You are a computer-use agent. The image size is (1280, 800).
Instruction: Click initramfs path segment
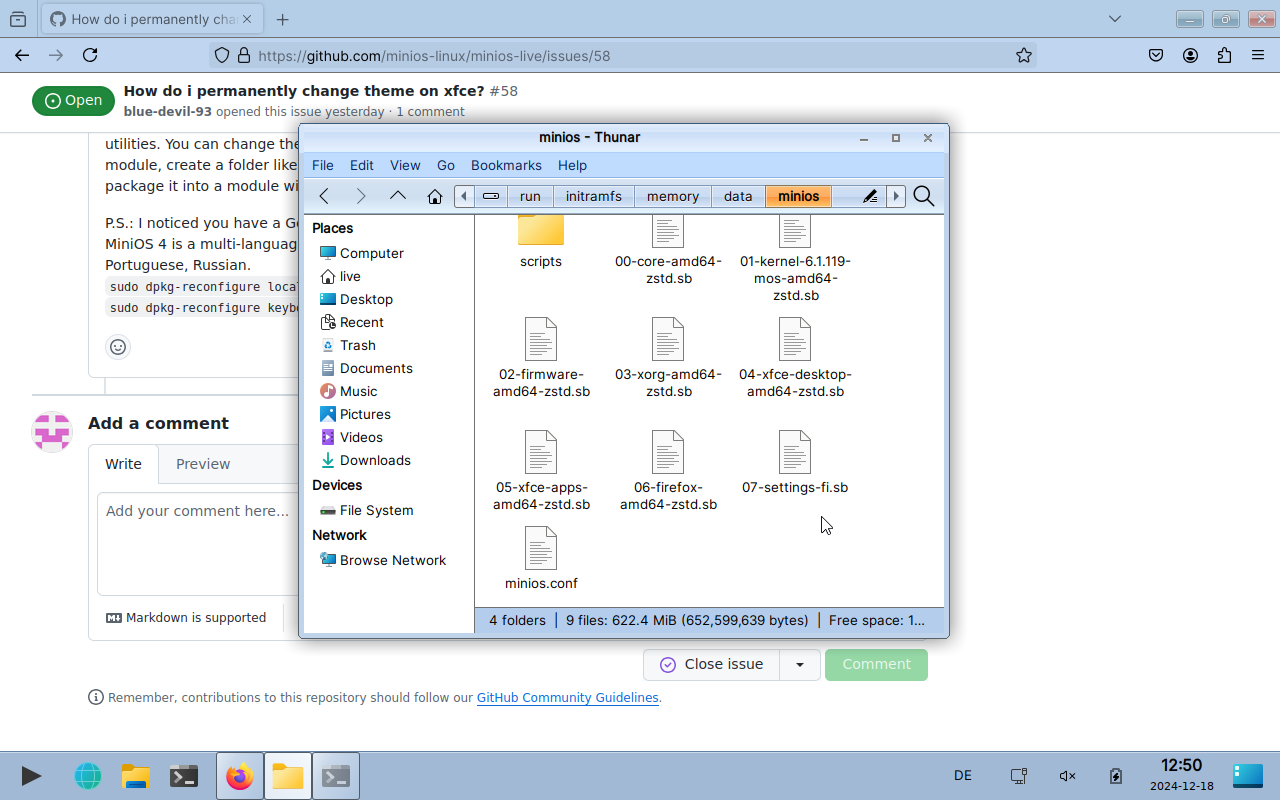(593, 196)
